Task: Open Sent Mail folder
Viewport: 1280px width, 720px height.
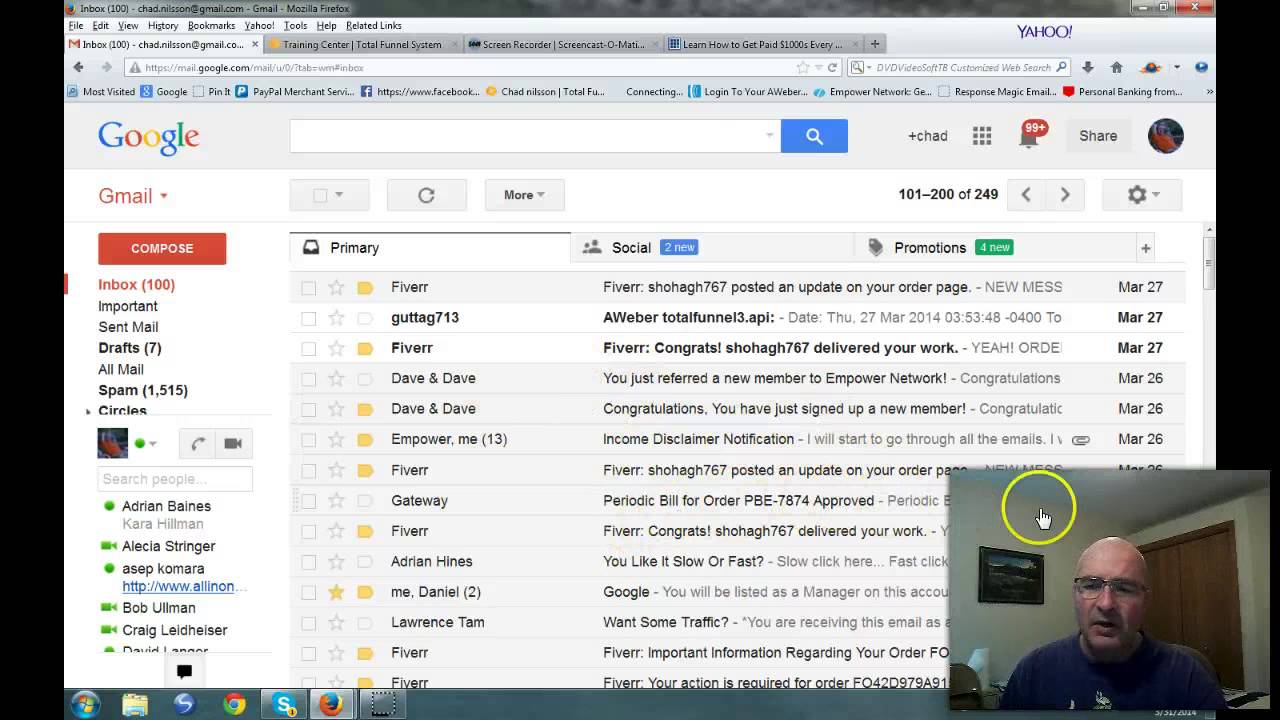Action: [128, 327]
